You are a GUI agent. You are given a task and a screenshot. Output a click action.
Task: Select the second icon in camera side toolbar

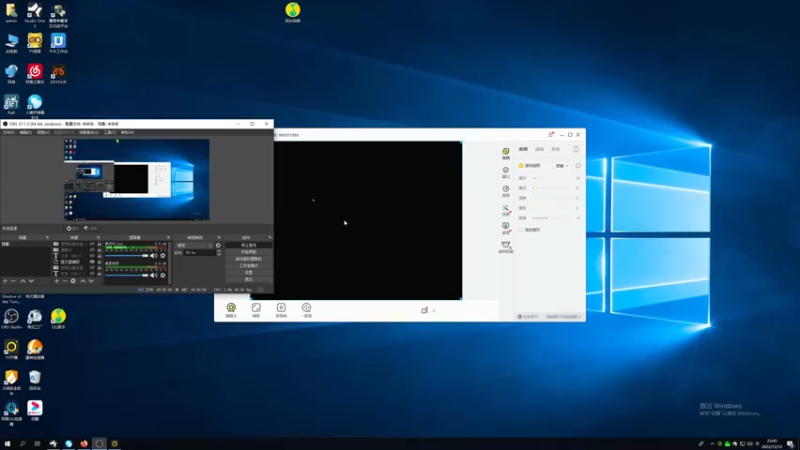tap(506, 172)
